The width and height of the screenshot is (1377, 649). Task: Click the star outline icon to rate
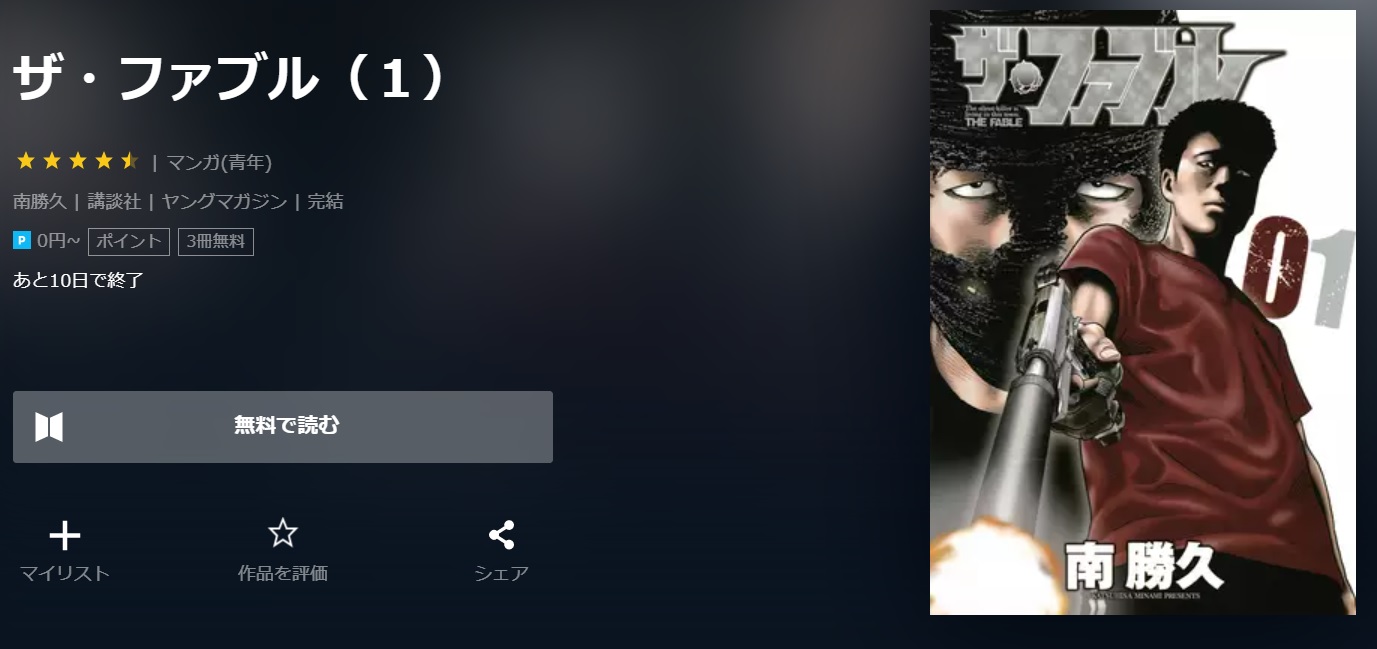coord(283,533)
